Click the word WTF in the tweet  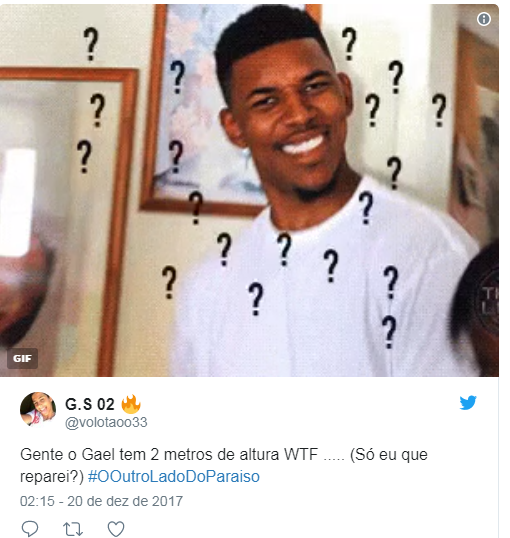[x=301, y=455]
